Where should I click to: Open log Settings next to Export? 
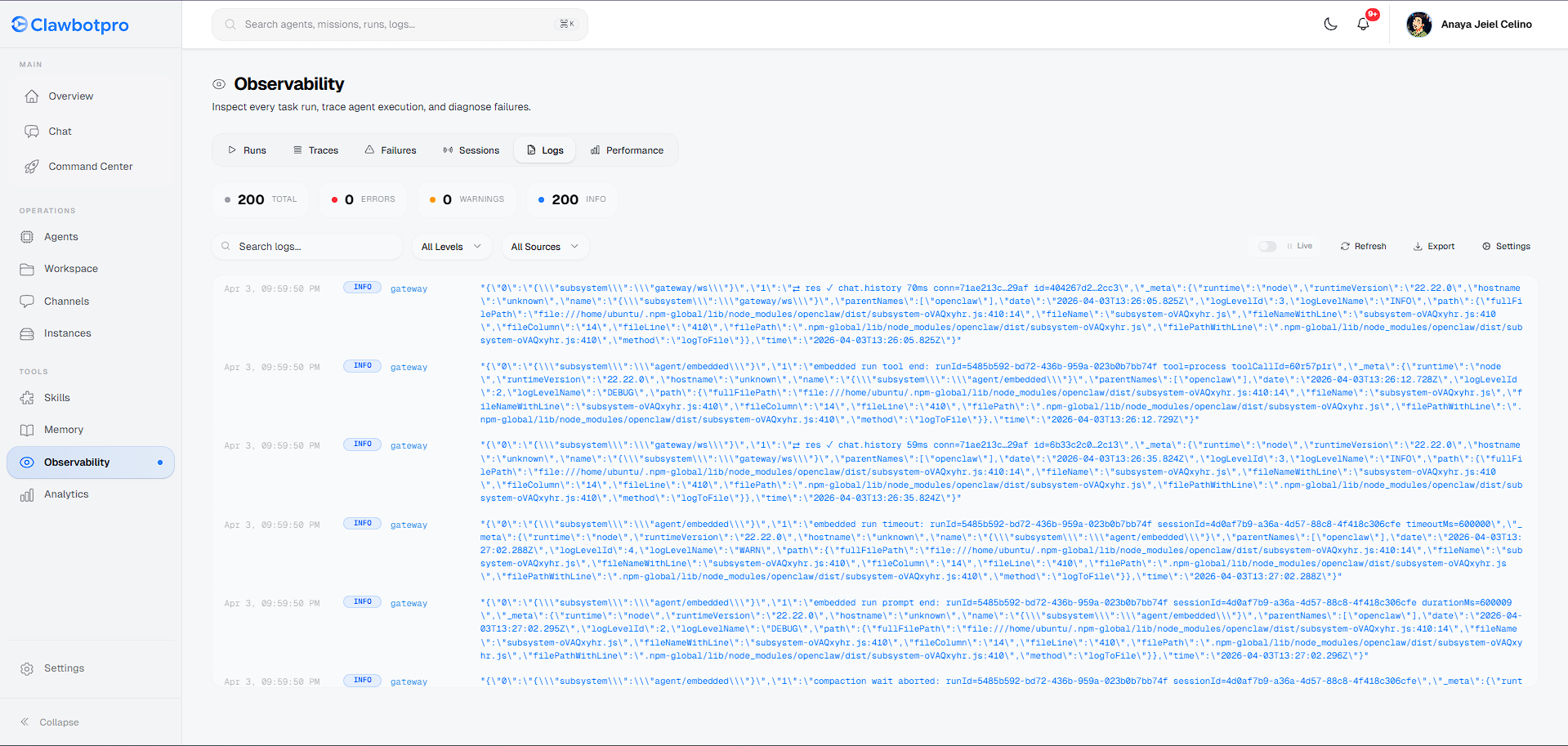(1506, 246)
